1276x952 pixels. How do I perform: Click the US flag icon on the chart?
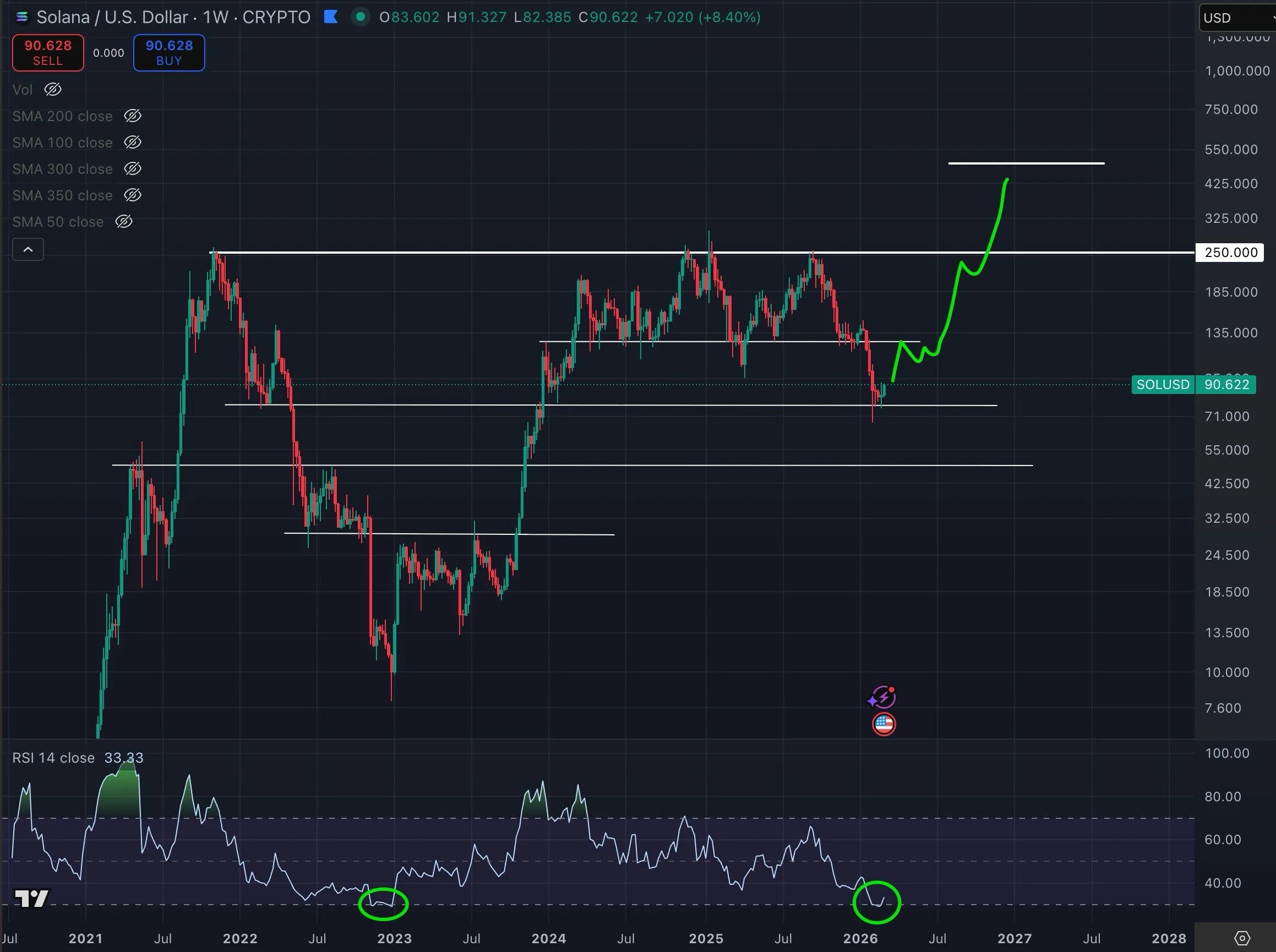coord(883,724)
